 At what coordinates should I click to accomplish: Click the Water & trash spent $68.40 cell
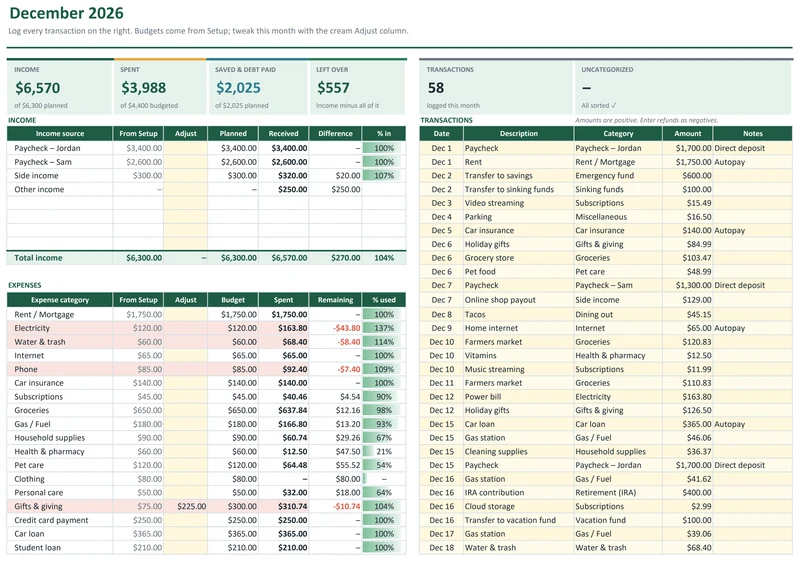[x=283, y=342]
